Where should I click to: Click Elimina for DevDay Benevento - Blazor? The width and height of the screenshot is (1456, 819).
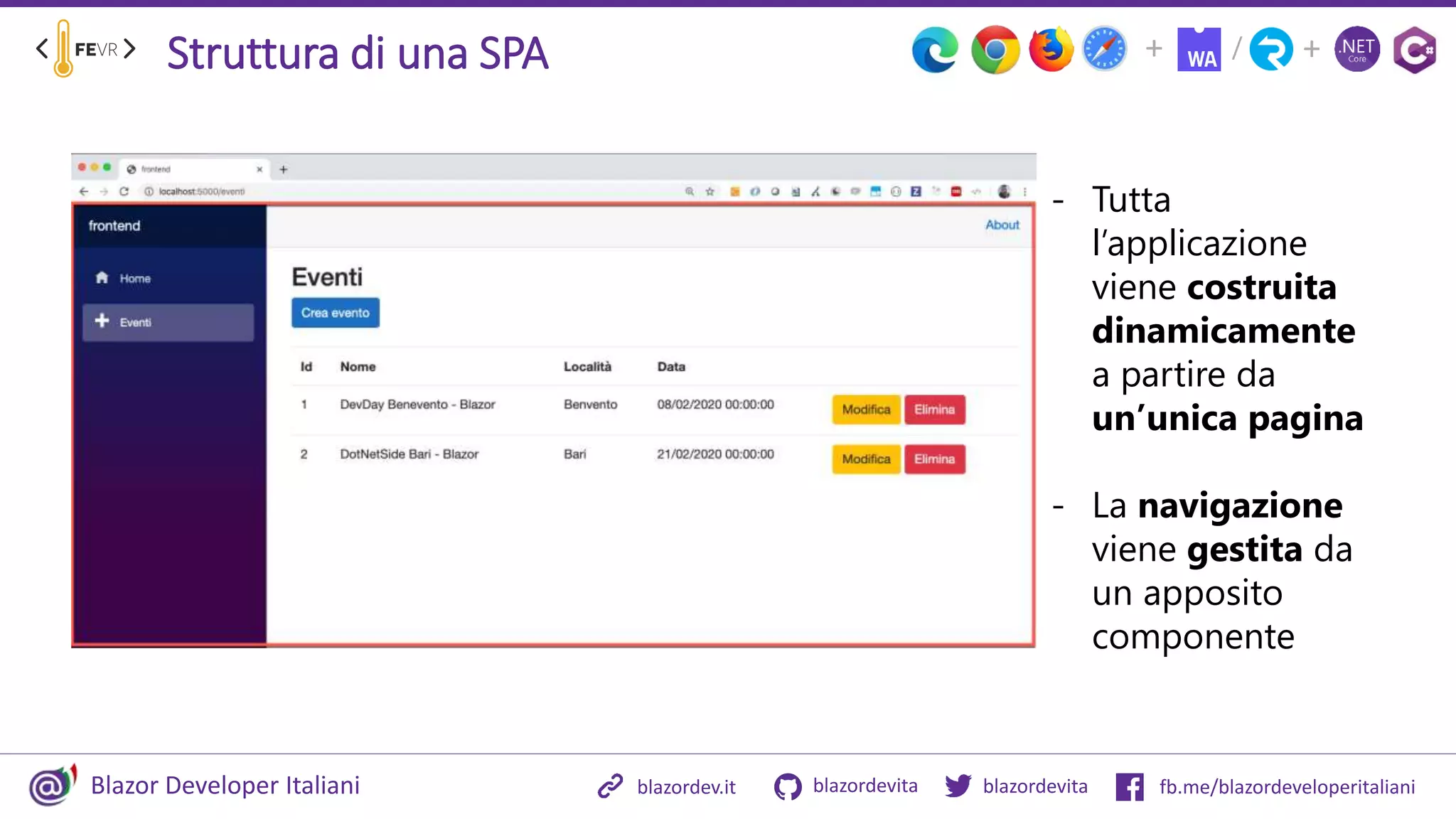click(934, 409)
